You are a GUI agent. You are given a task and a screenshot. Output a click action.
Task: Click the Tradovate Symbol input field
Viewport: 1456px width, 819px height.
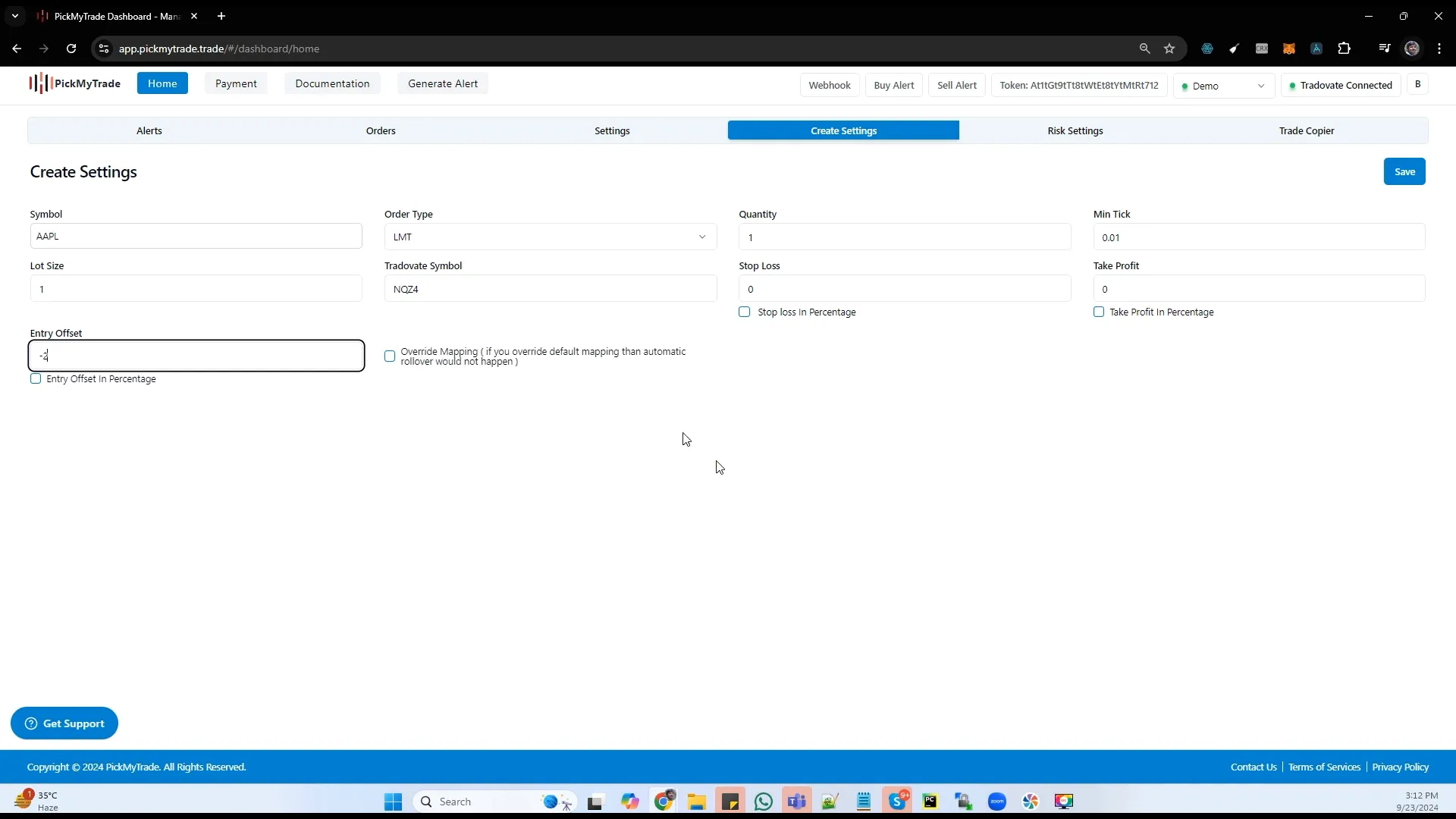[550, 288]
